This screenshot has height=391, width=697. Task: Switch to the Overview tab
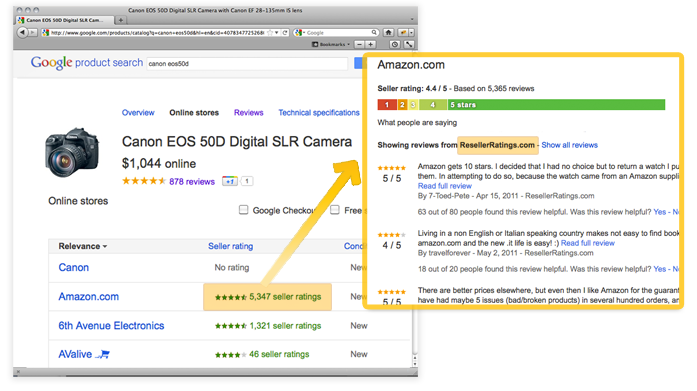point(138,113)
